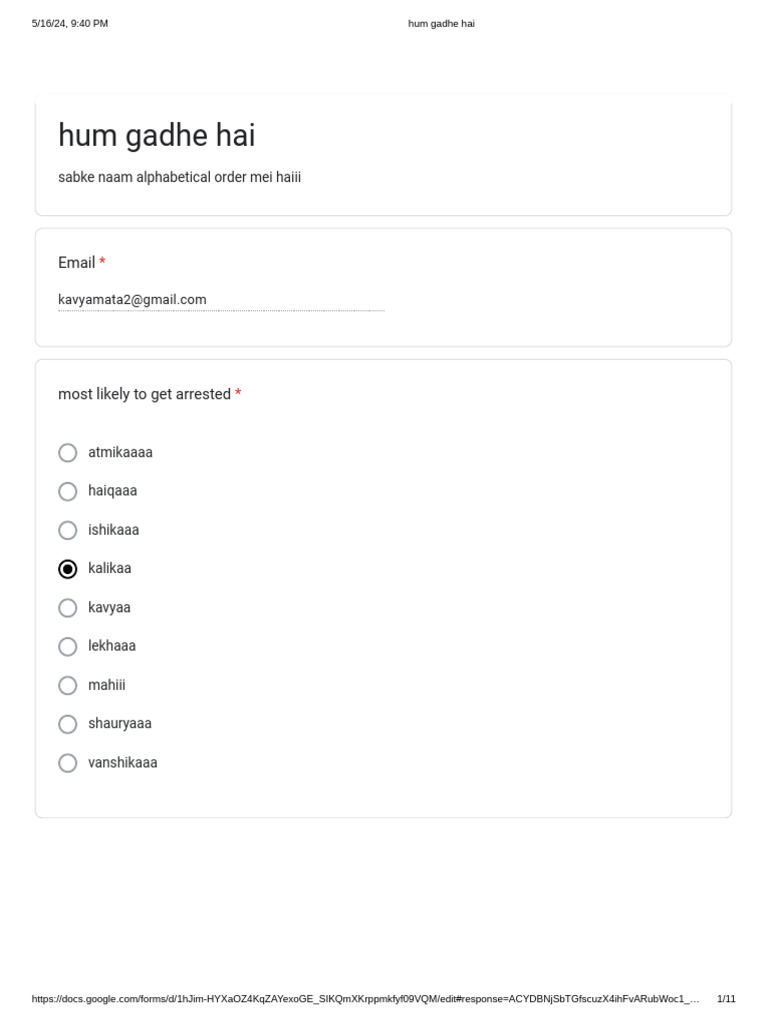Screen dimensions: 768x1024
Task: Pick the ishikaaa radio button
Action: point(68,530)
